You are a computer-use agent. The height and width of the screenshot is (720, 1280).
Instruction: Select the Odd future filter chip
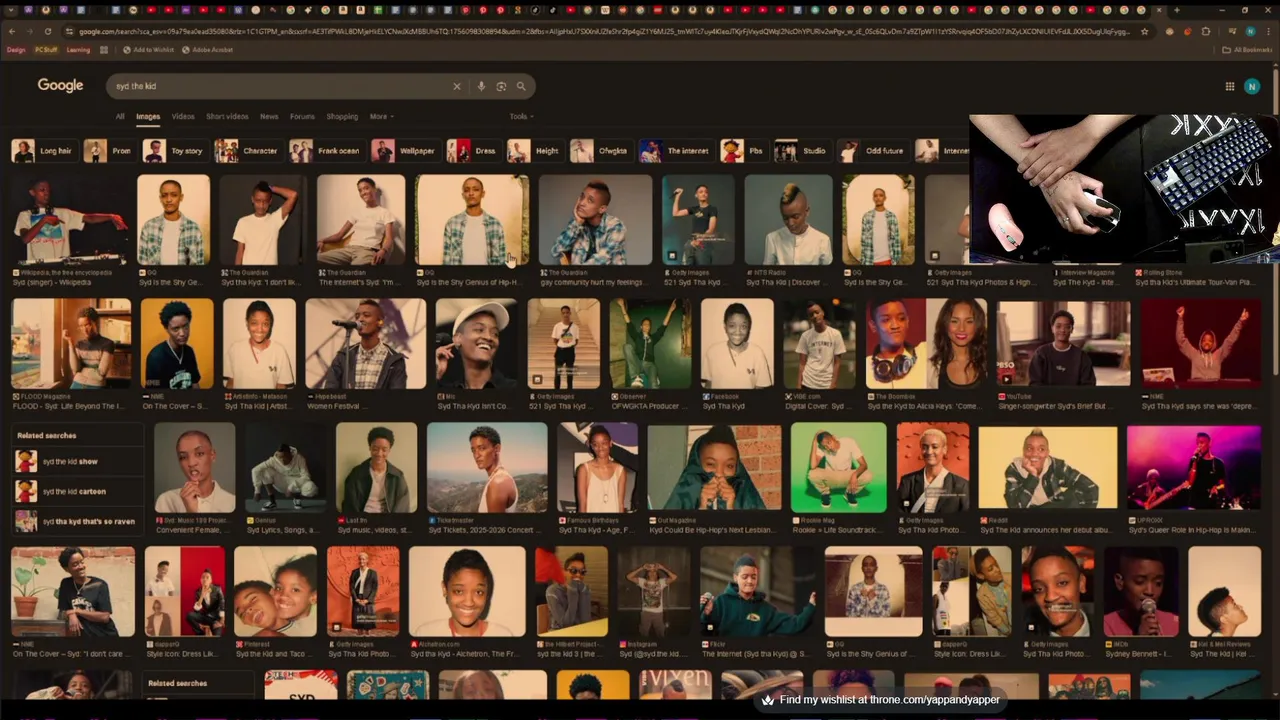872,151
